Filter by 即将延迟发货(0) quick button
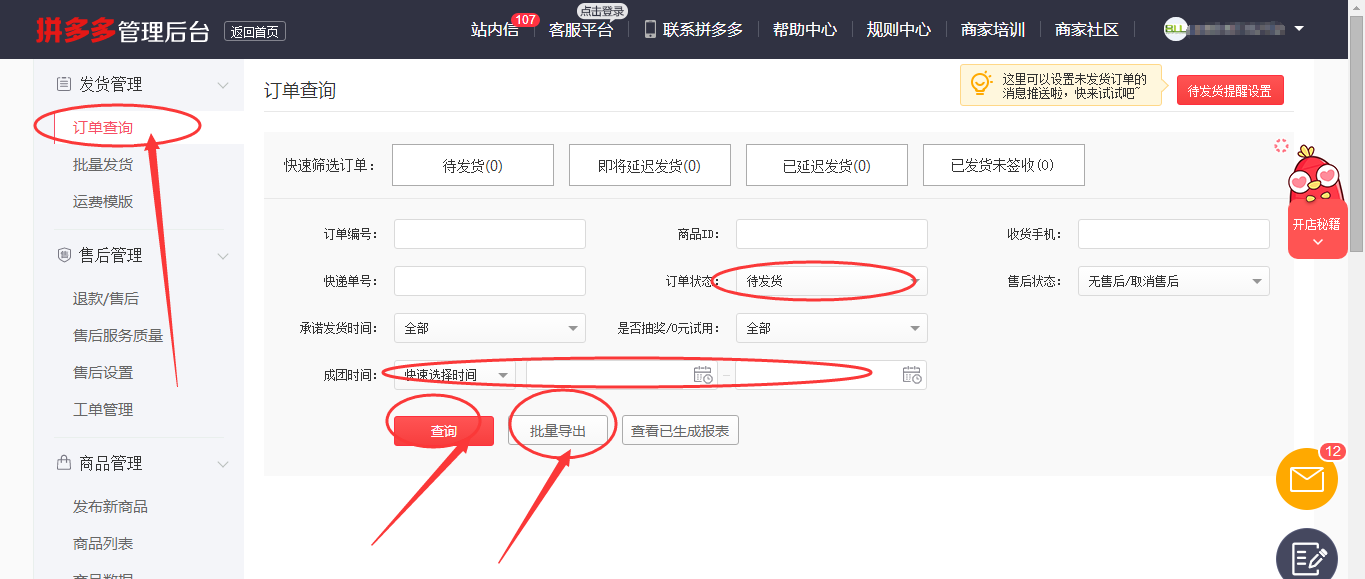 coord(650,165)
